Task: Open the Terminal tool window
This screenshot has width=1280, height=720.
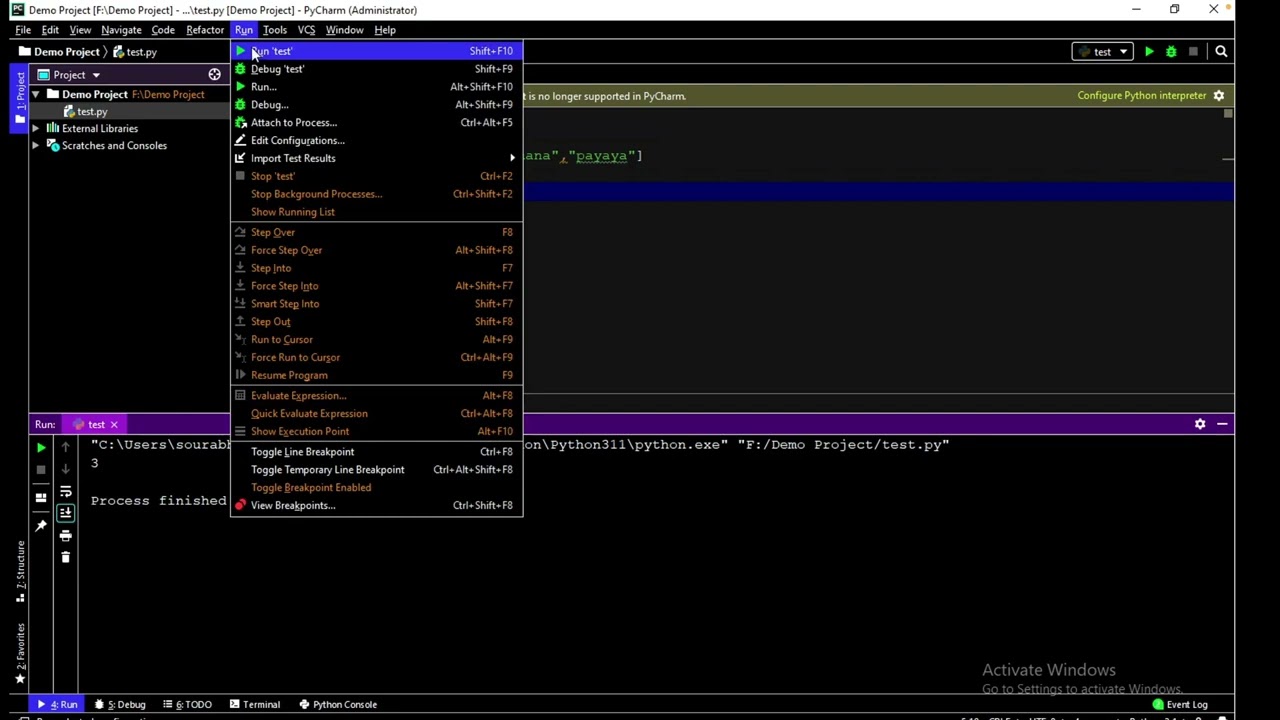Action: tap(255, 705)
